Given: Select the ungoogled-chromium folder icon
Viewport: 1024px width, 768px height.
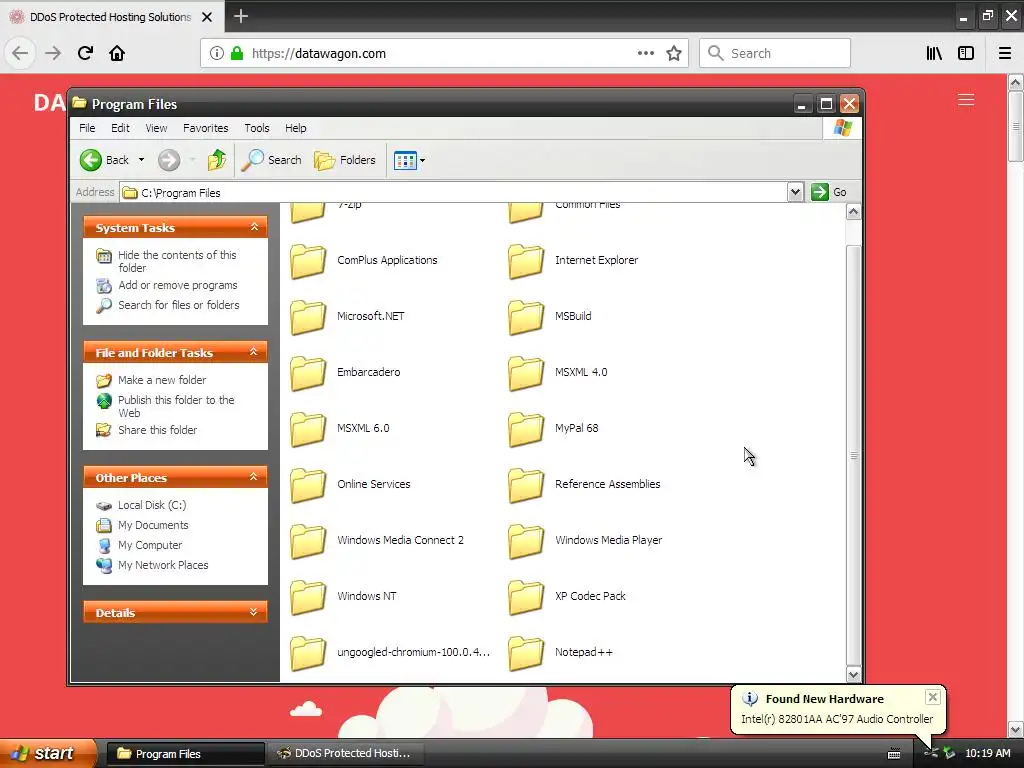Looking at the screenshot, I should [x=308, y=654].
